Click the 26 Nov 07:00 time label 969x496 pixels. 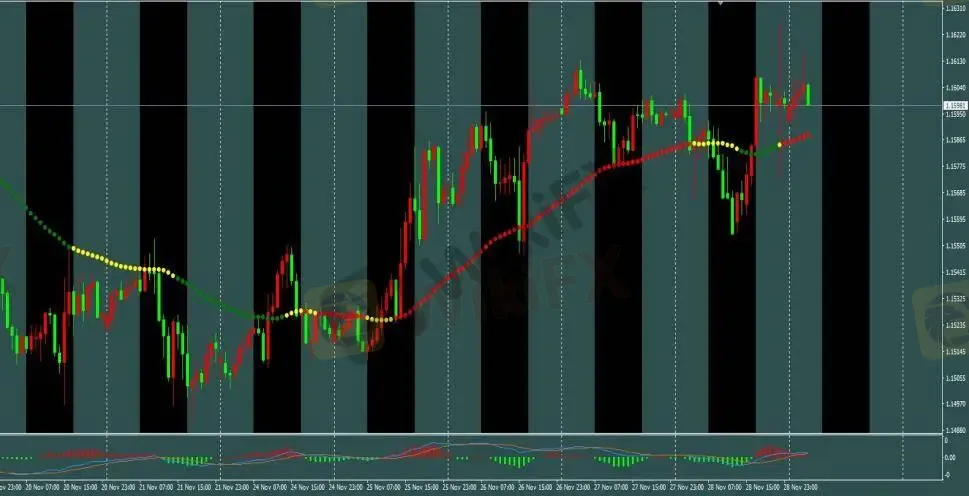pos(497,487)
